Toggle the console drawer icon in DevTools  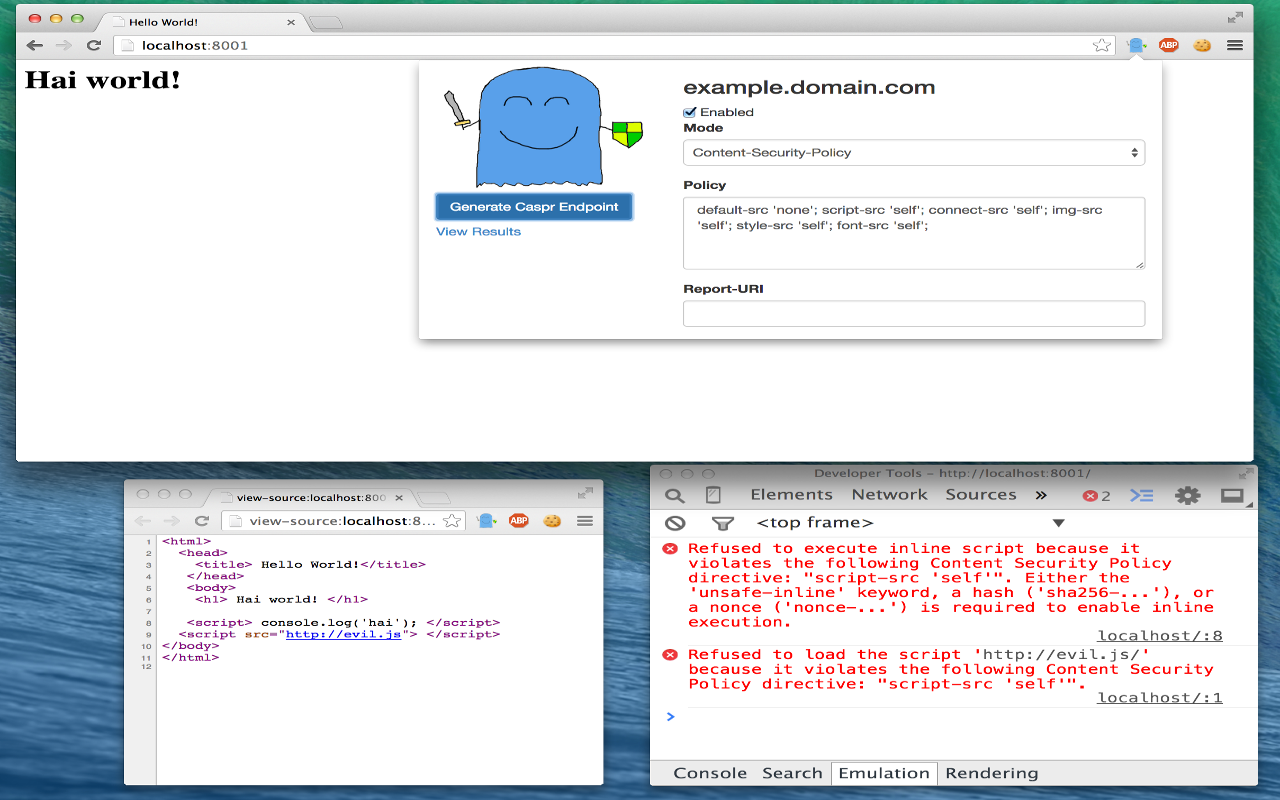1142,495
